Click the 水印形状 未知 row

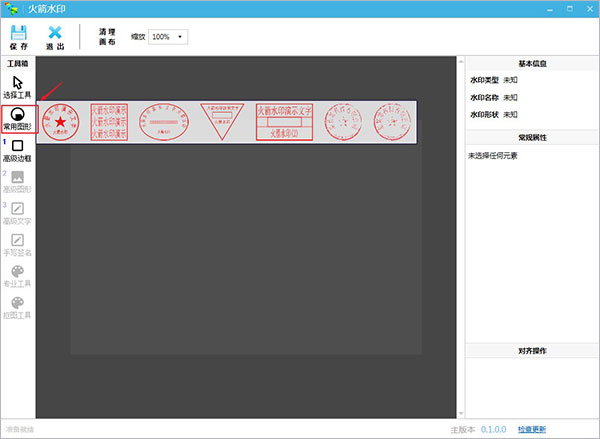point(494,114)
